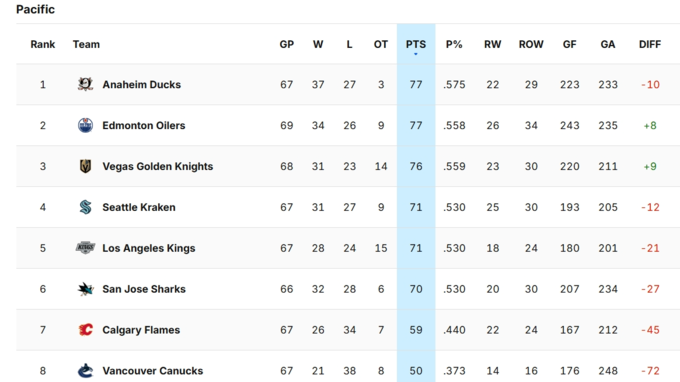Open the Vegas Golden Knights link

pyautogui.click(x=157, y=167)
